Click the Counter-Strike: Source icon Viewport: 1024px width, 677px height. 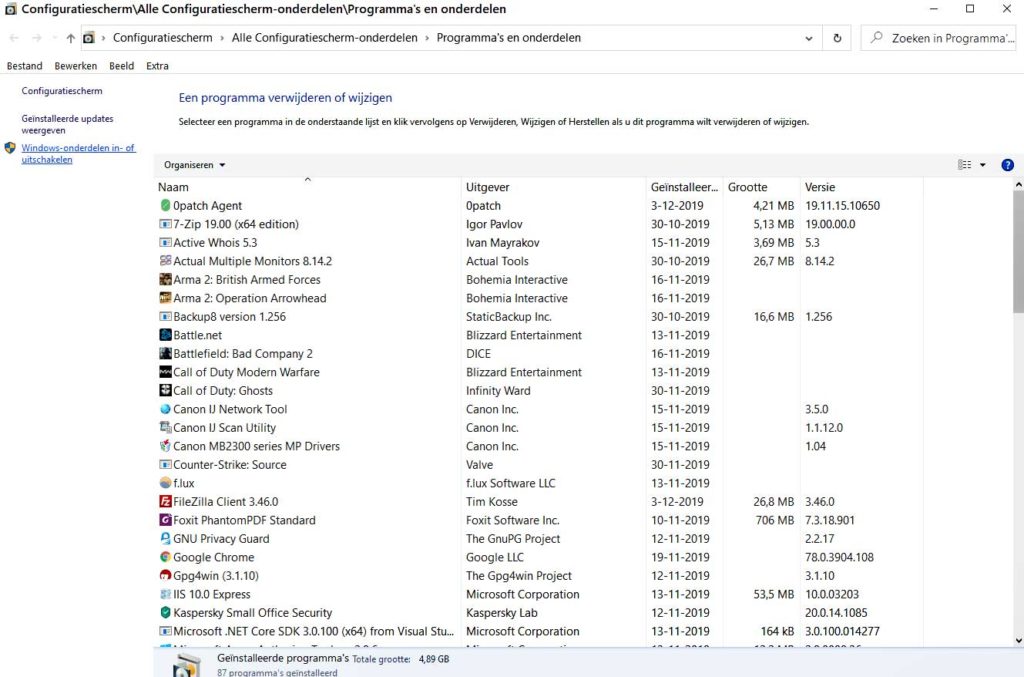(165, 464)
